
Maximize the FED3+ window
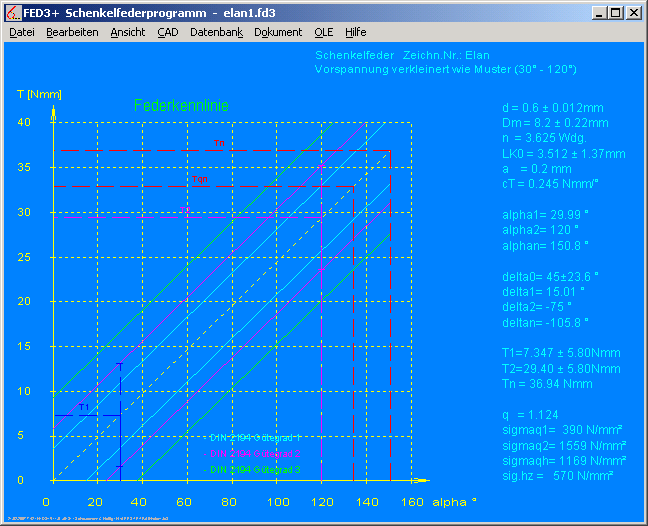615,13
